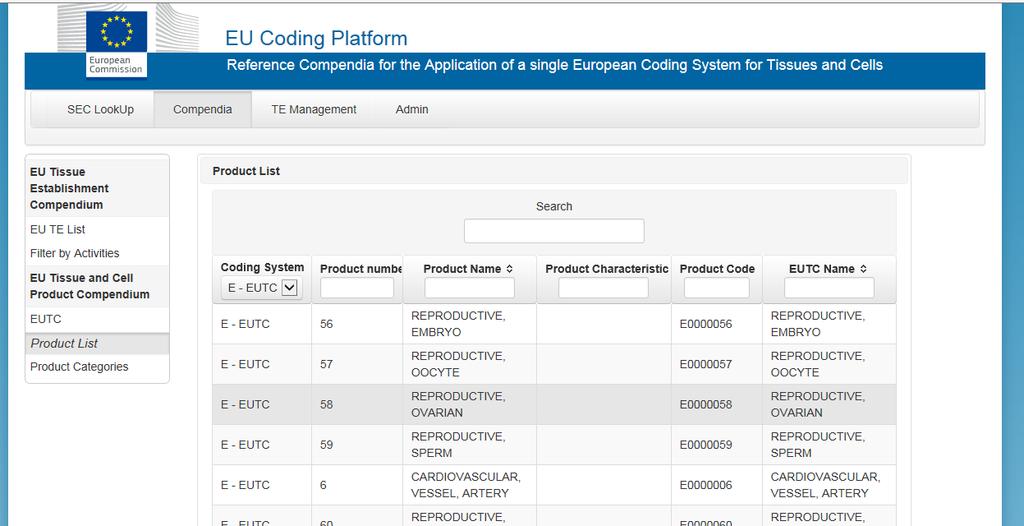Click product number 58 cell
Screen dimensions: 1024x526
pos(357,404)
